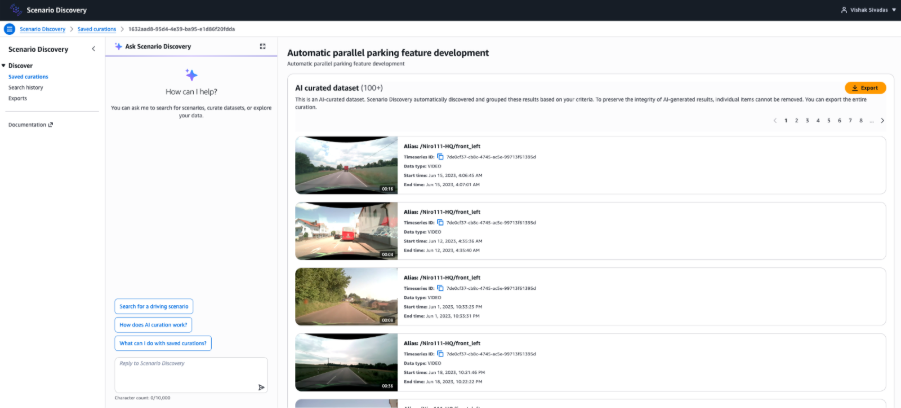This screenshot has height=408, width=901.
Task: Choose 'What can I do with saved curations?'
Action: pos(163,343)
